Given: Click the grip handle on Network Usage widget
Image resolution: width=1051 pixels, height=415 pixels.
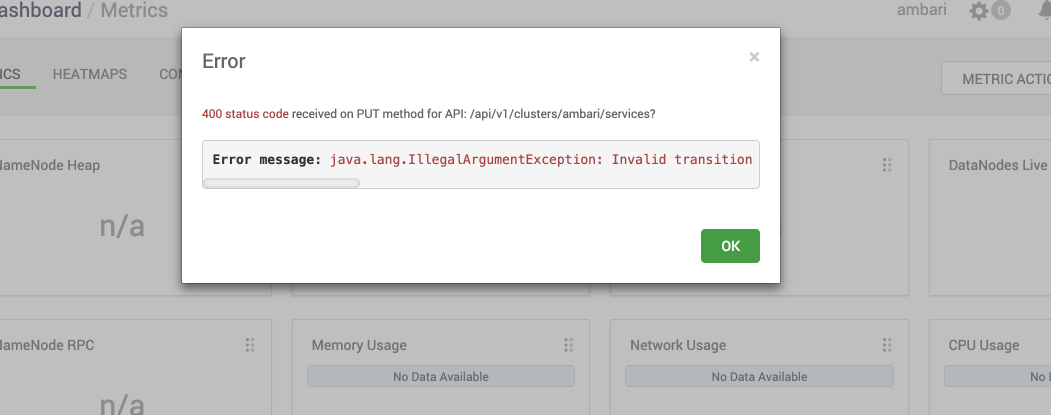Looking at the screenshot, I should click(x=886, y=345).
